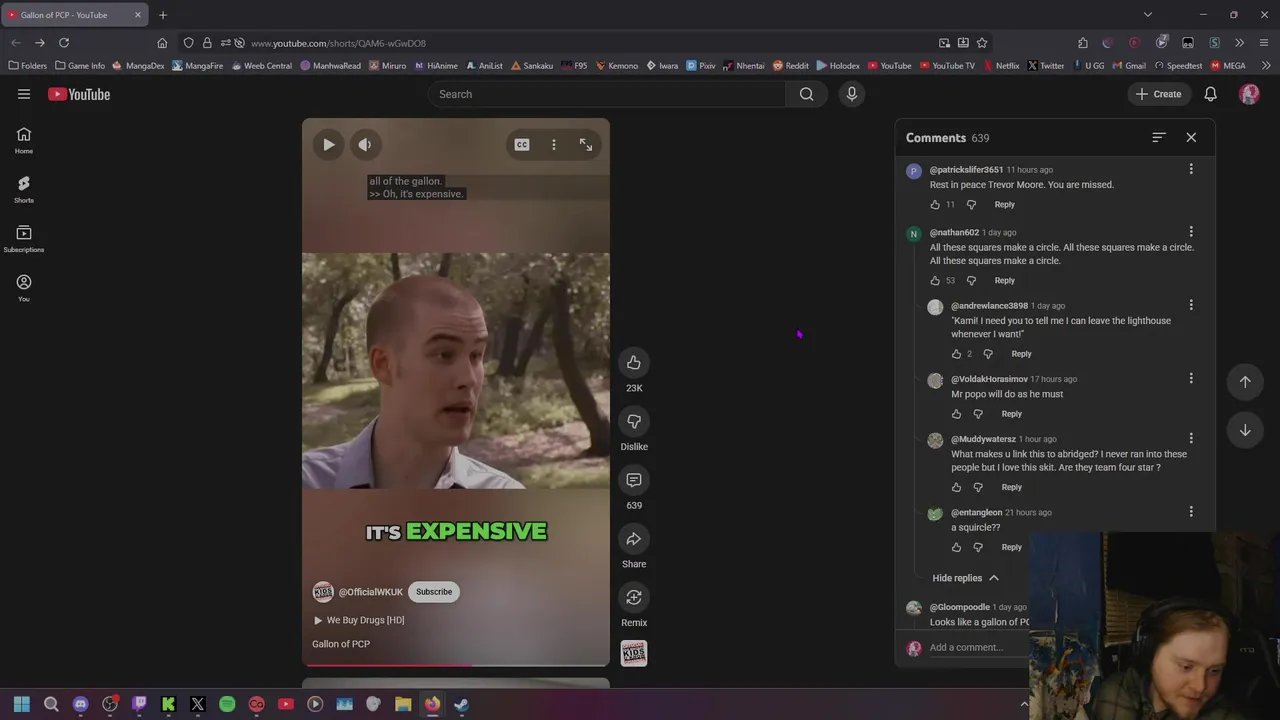Select the Gallon of PCP - YouTube tab
The image size is (1280, 720).
(74, 15)
